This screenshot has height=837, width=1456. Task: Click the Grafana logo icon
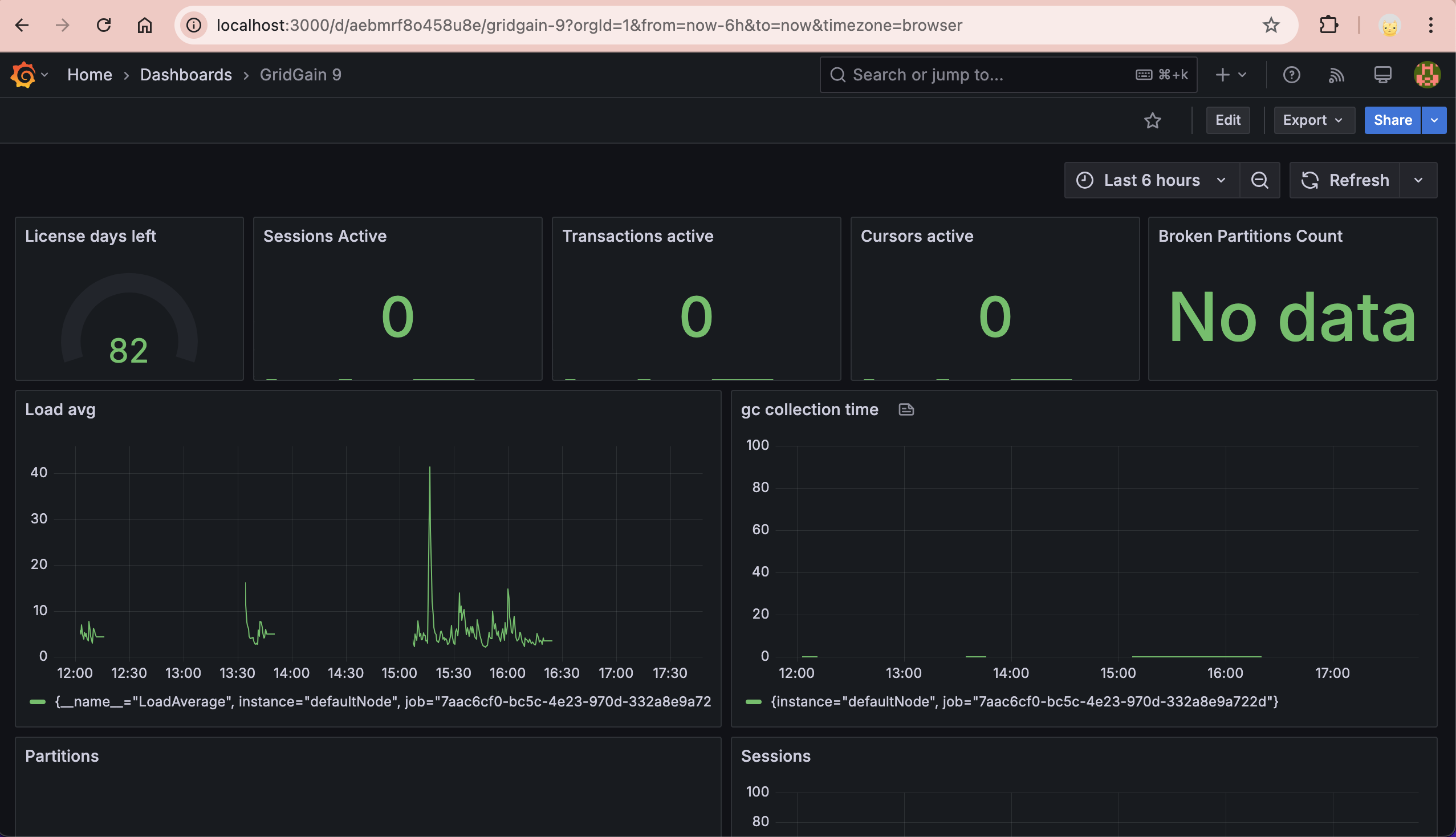23,75
